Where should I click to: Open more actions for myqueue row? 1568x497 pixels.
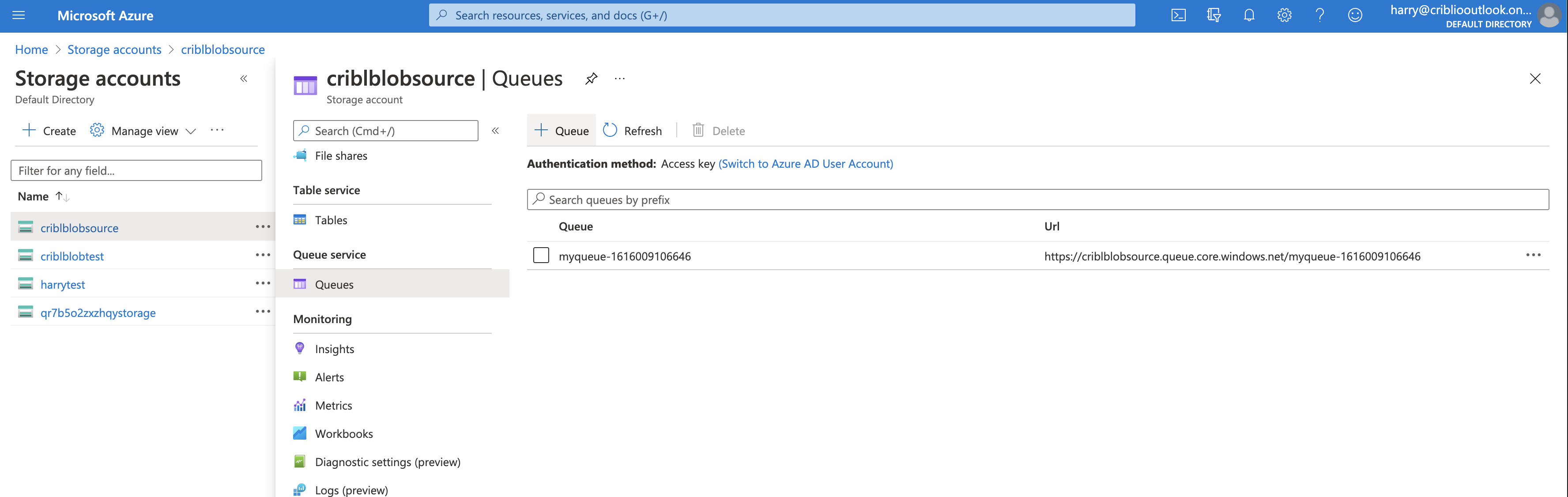click(x=1533, y=255)
